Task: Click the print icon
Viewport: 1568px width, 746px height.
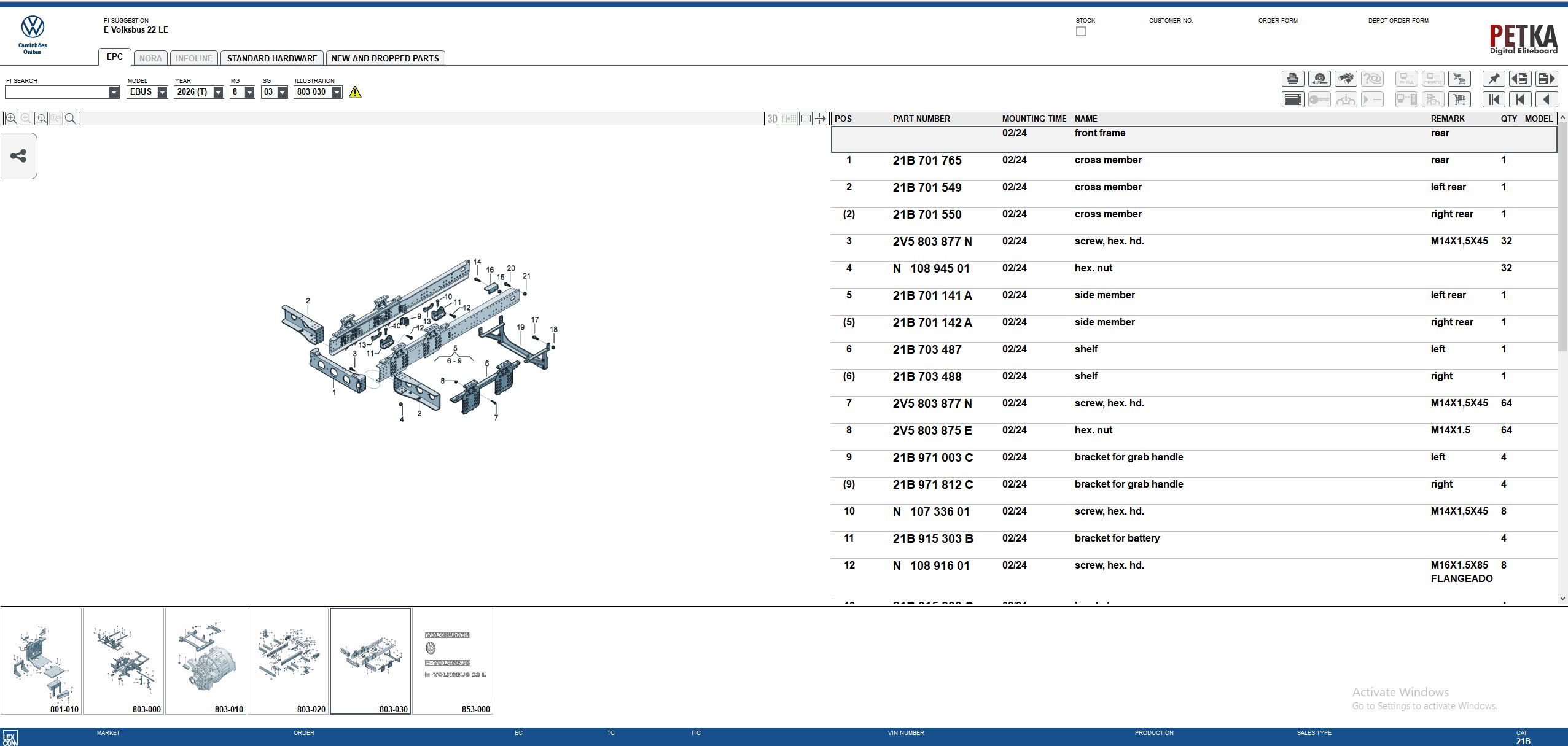Action: 1293,79
